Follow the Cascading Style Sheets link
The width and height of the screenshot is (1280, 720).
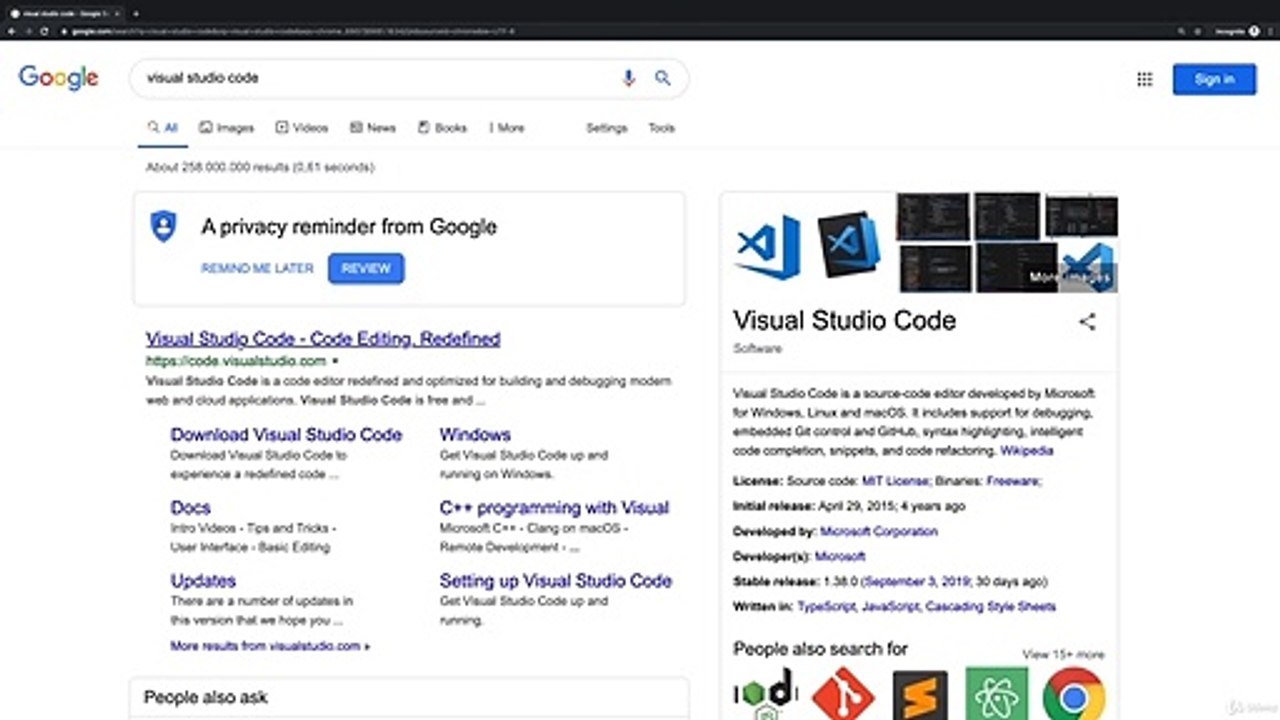click(990, 607)
